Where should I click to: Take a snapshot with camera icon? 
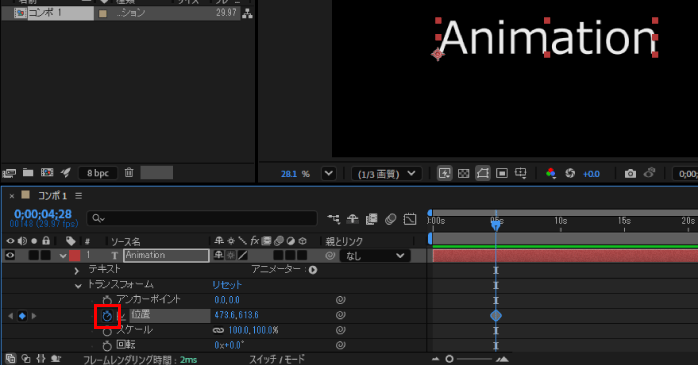(x=630, y=173)
